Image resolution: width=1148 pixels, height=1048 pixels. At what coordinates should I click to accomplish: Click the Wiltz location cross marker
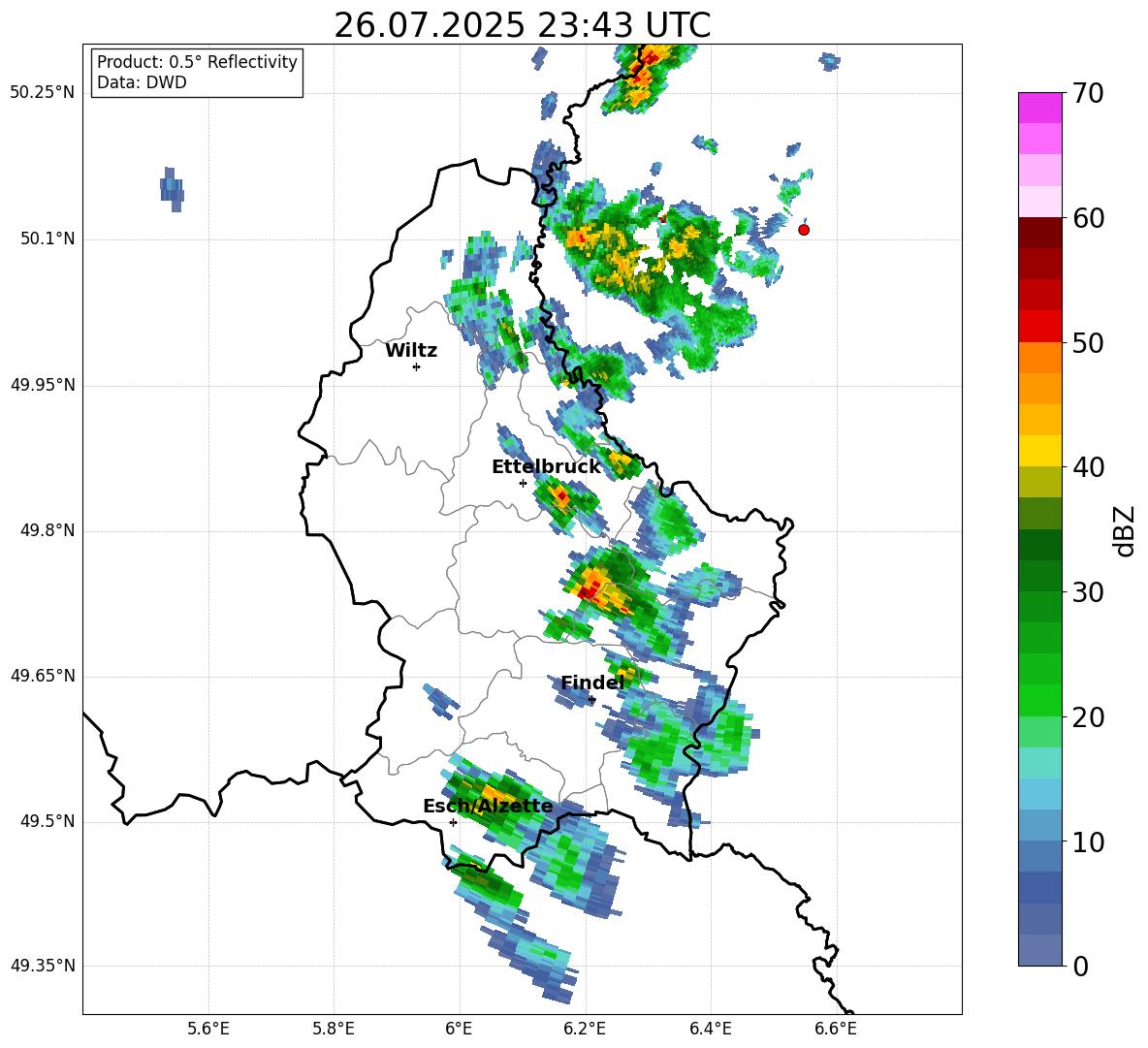click(x=417, y=366)
